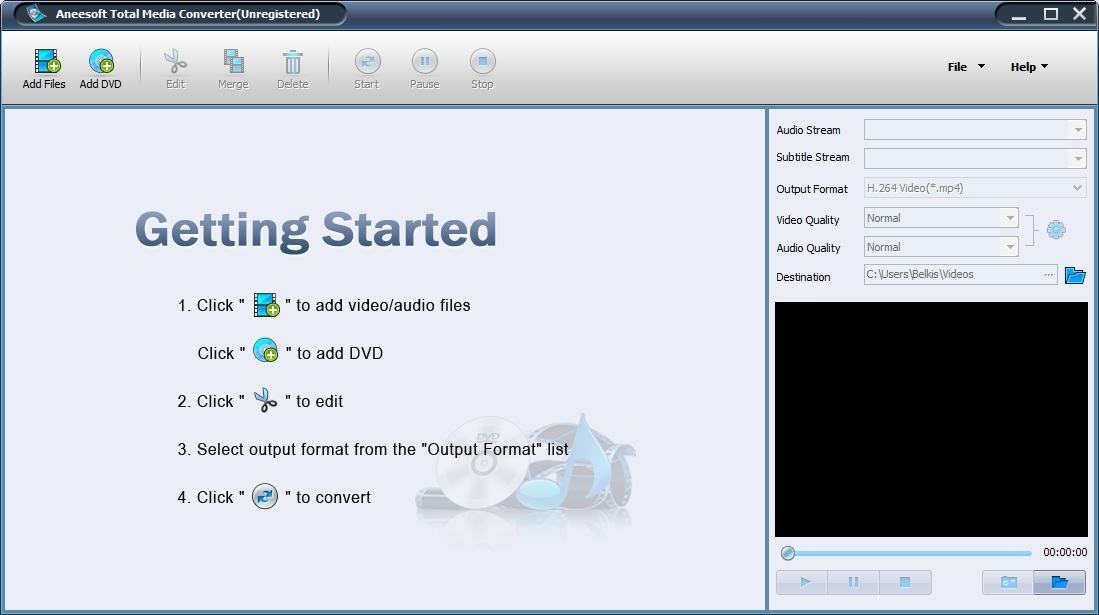The width and height of the screenshot is (1099, 615).
Task: Open destination folder with blue folder icon
Action: (1075, 274)
